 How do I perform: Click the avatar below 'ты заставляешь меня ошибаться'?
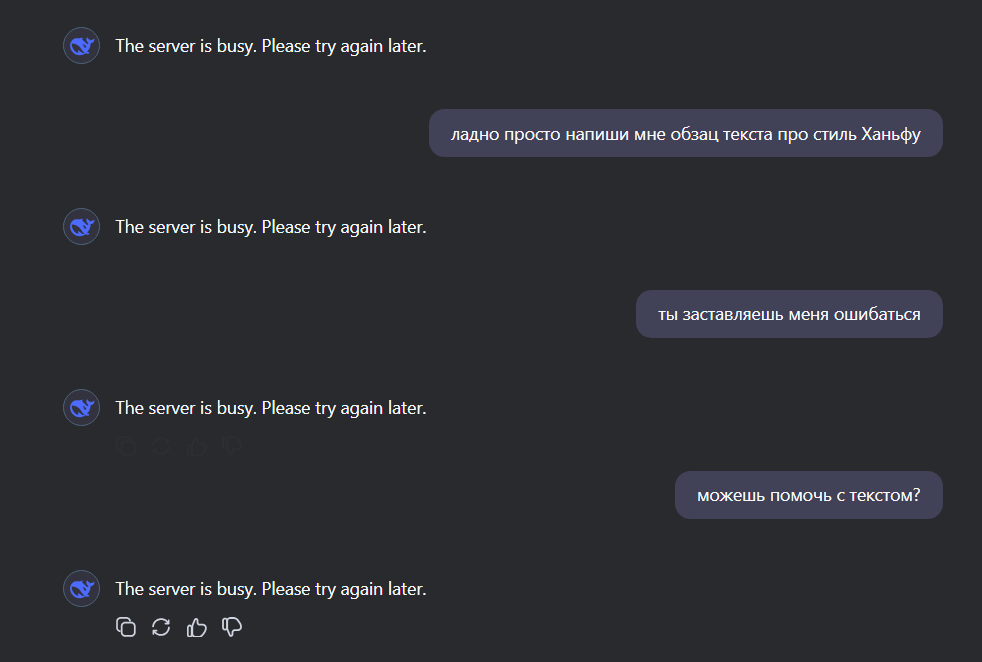click(81, 408)
